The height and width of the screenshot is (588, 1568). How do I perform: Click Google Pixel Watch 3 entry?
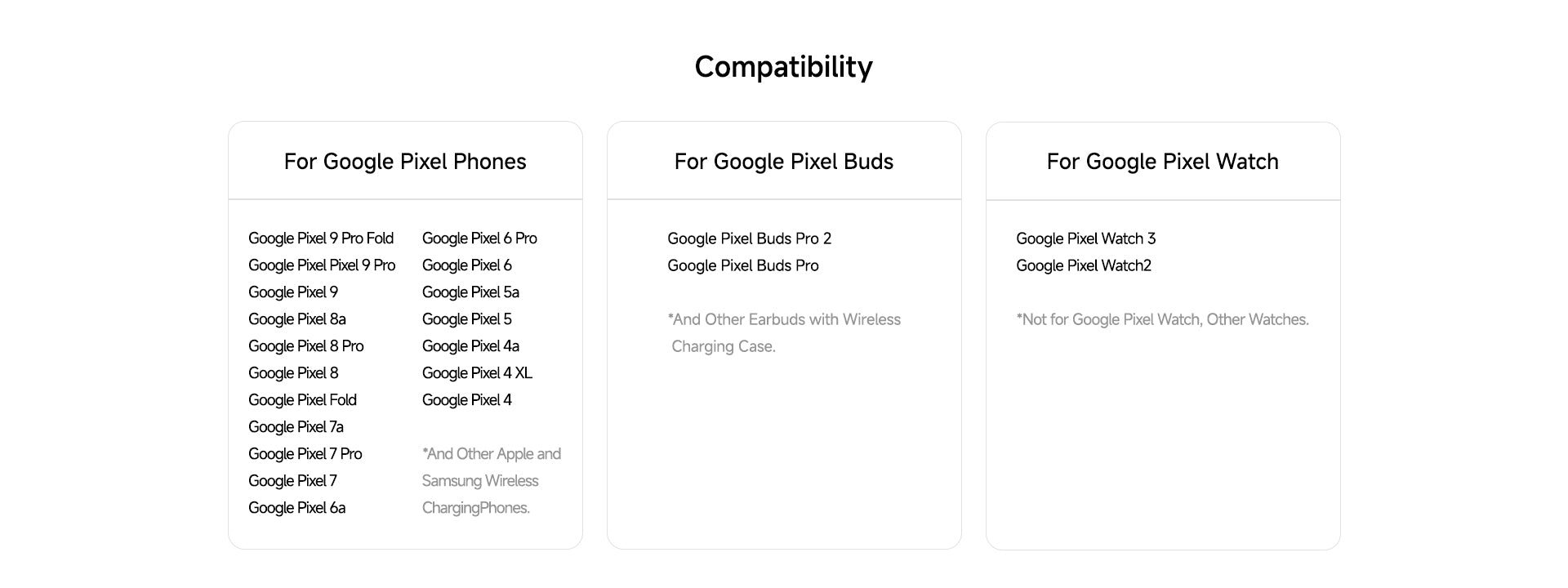click(1086, 238)
